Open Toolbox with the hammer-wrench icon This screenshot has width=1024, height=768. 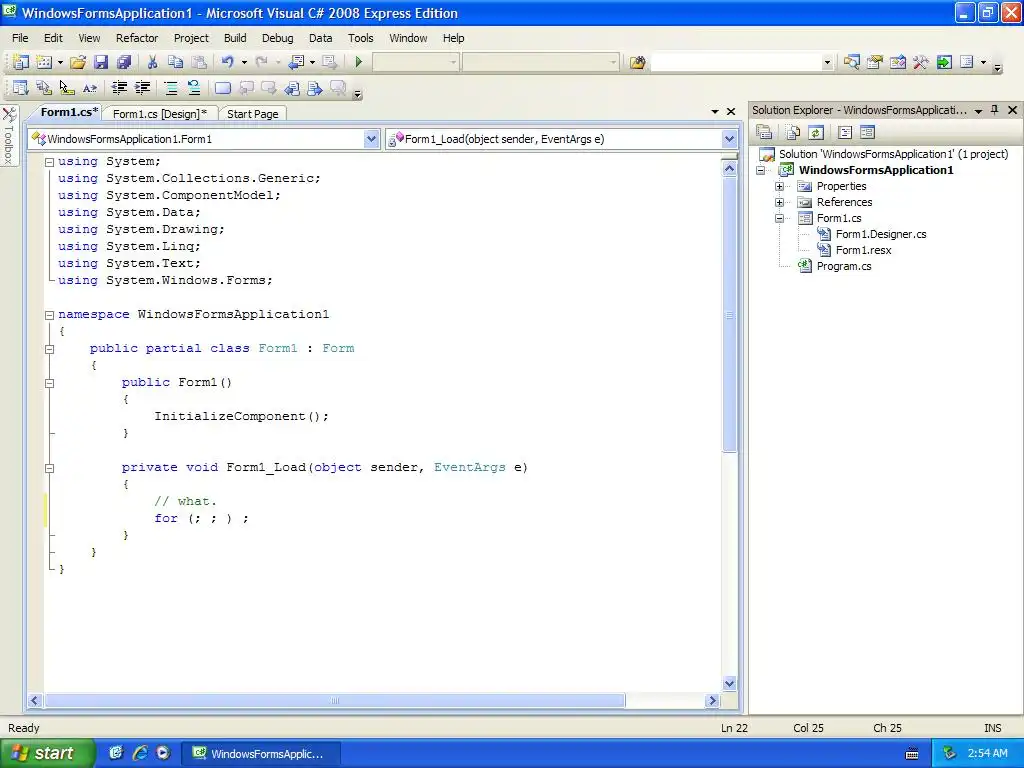pos(921,62)
